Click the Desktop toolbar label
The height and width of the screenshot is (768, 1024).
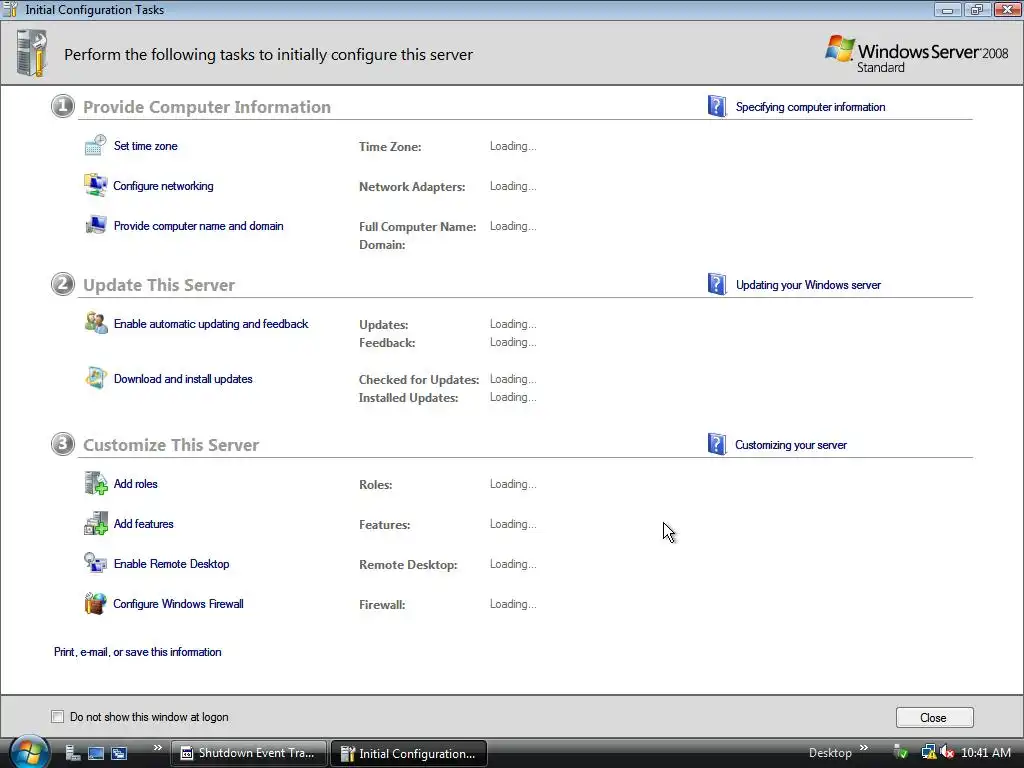pyautogui.click(x=830, y=753)
